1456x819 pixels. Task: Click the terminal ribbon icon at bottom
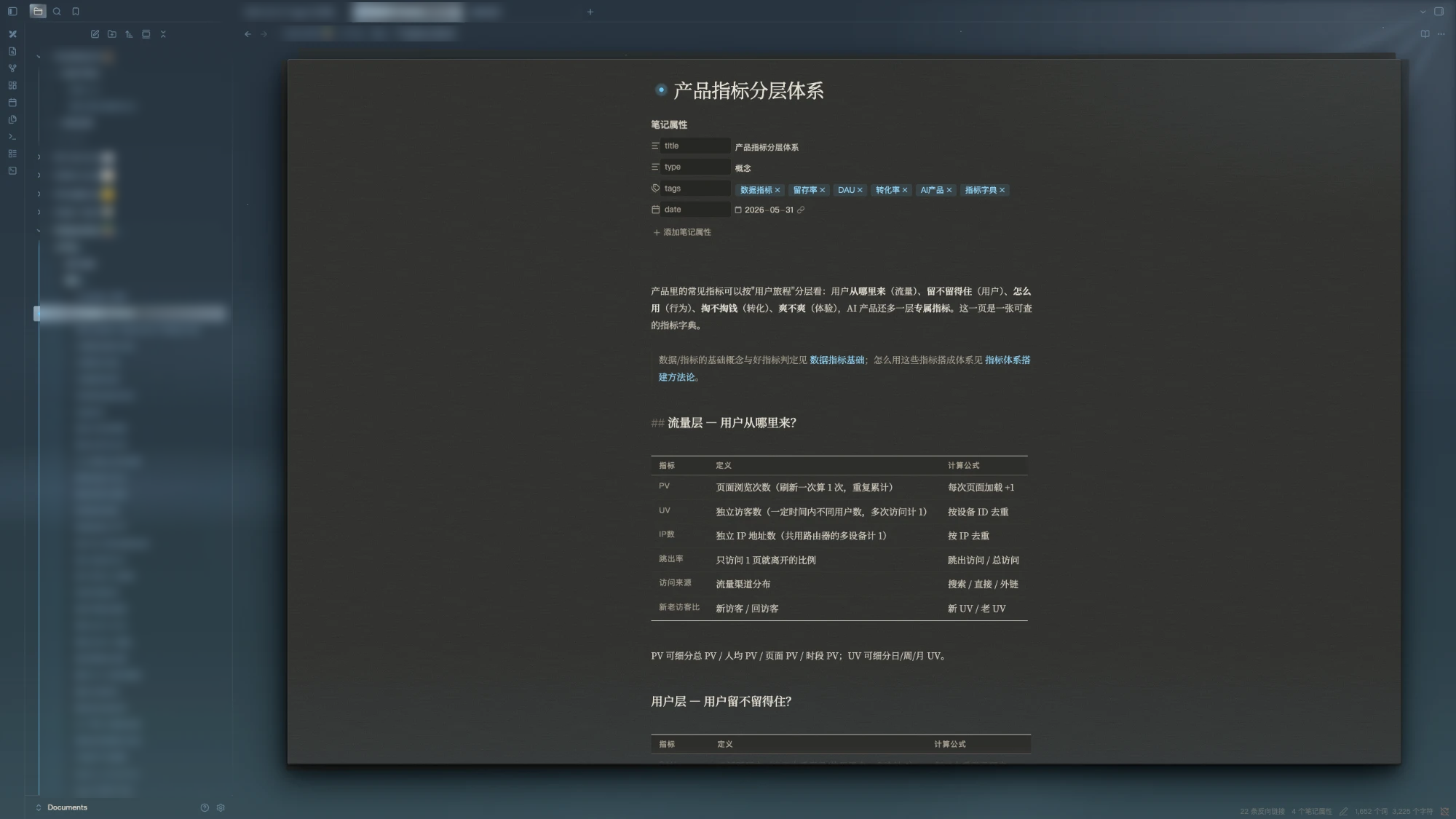[12, 171]
